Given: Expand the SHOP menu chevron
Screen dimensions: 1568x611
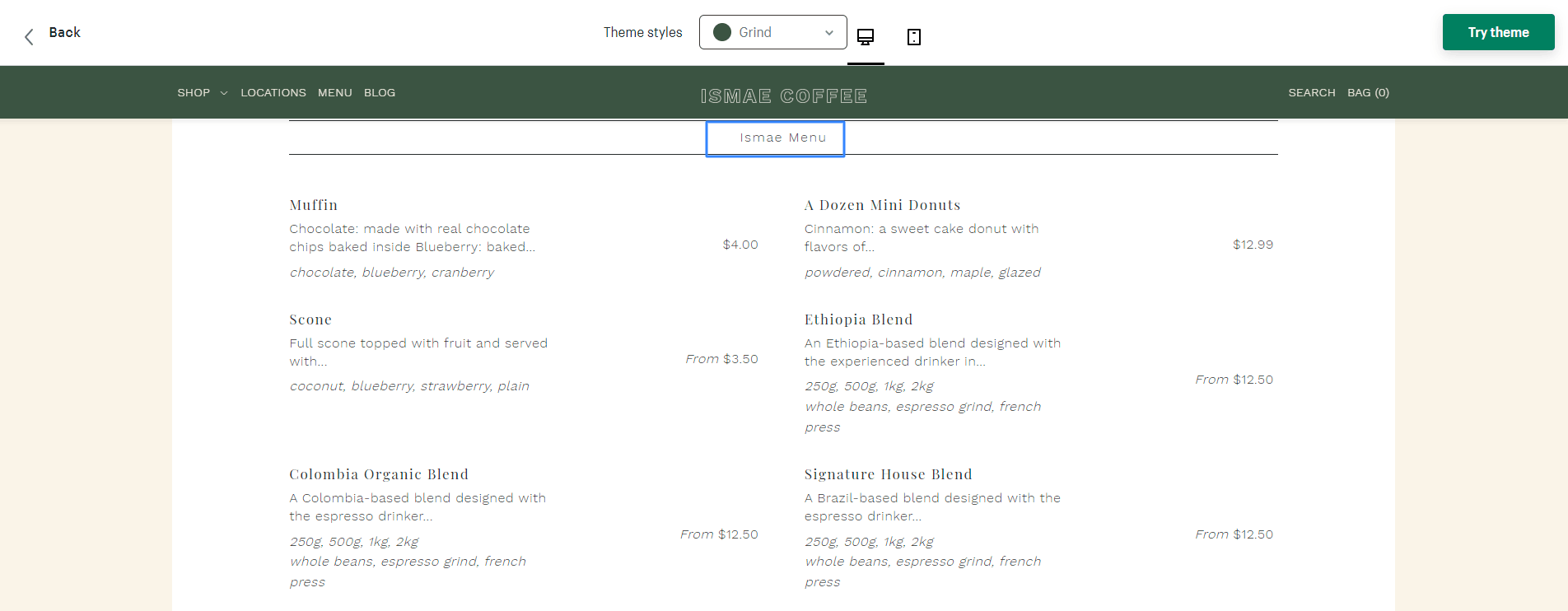Looking at the screenshot, I should coord(224,93).
